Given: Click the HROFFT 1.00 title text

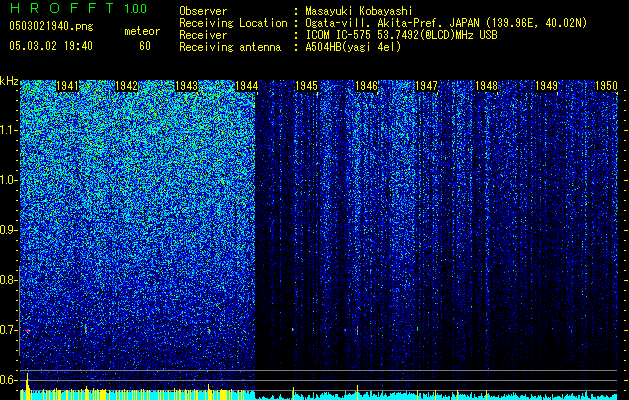Looking at the screenshot, I should [78, 8].
